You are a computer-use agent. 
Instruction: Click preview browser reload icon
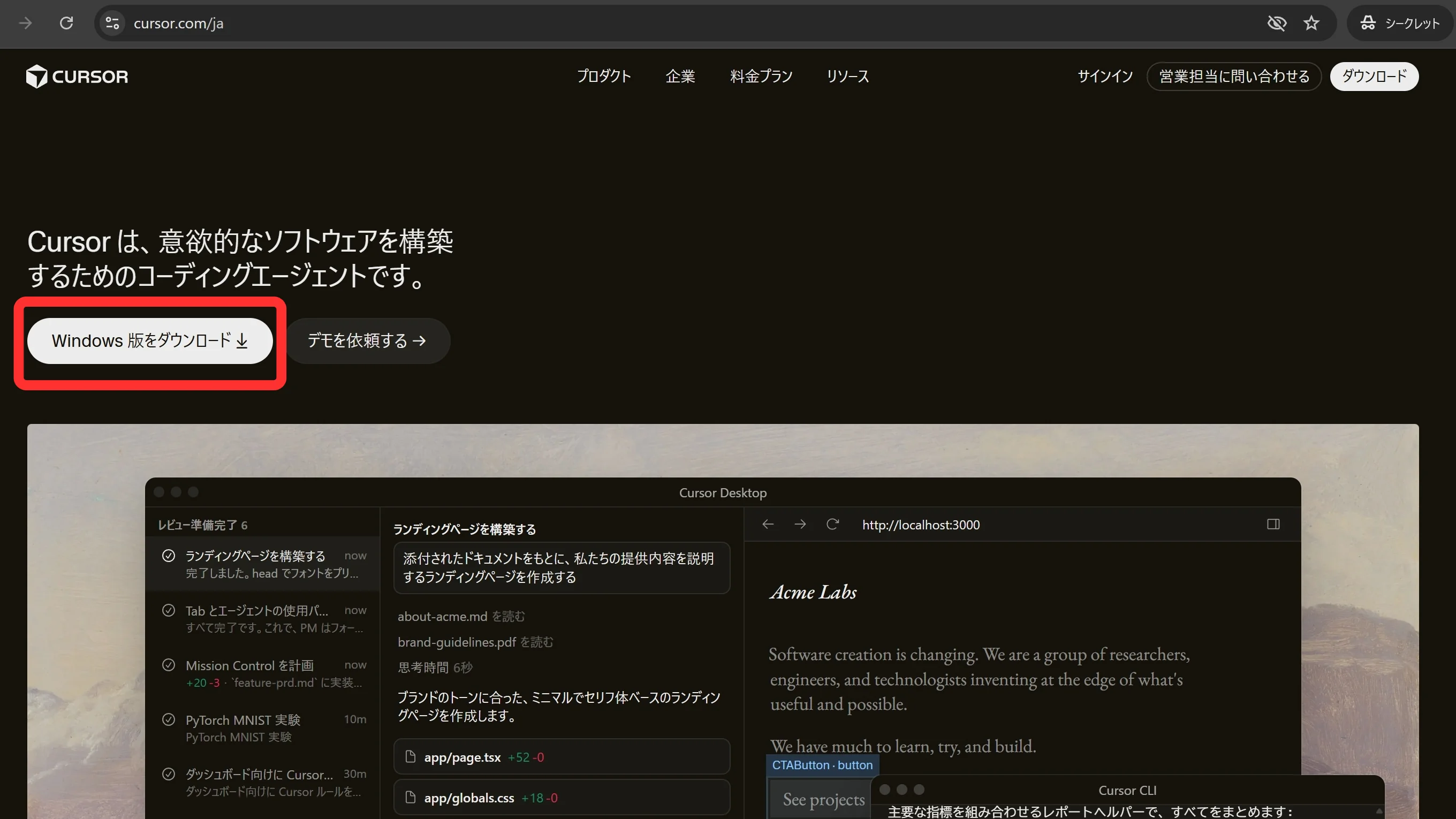[x=832, y=525]
